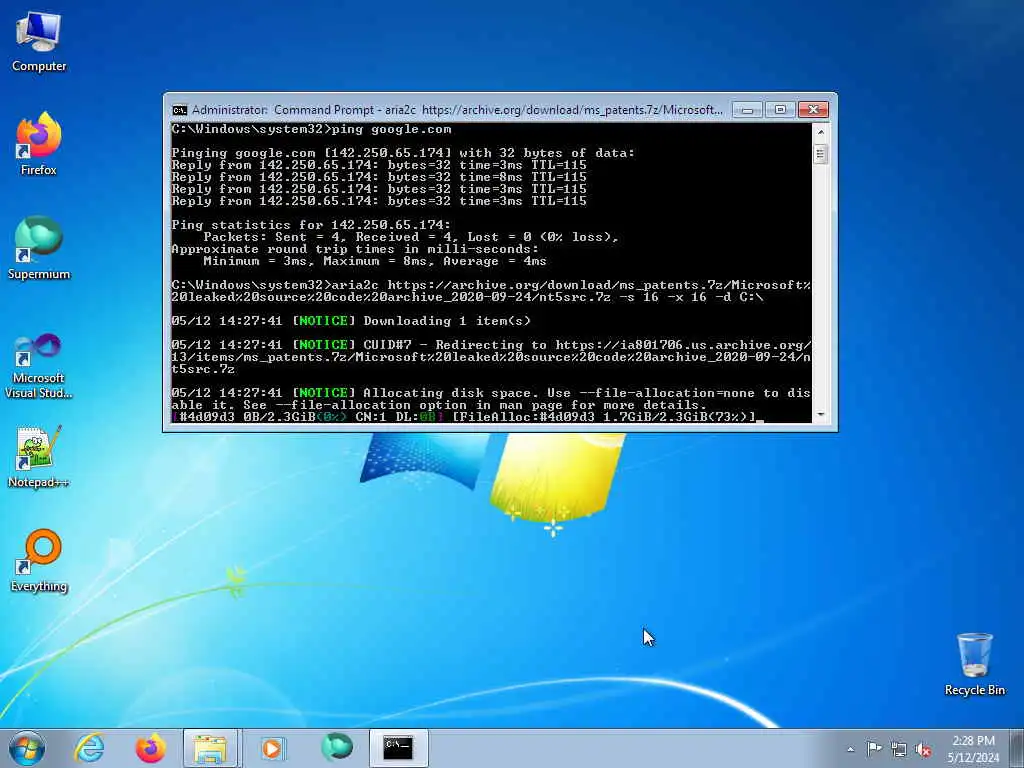The height and width of the screenshot is (768, 1024).
Task: Click the 'Downloading 1 item(s)' notice line
Action: coord(351,321)
